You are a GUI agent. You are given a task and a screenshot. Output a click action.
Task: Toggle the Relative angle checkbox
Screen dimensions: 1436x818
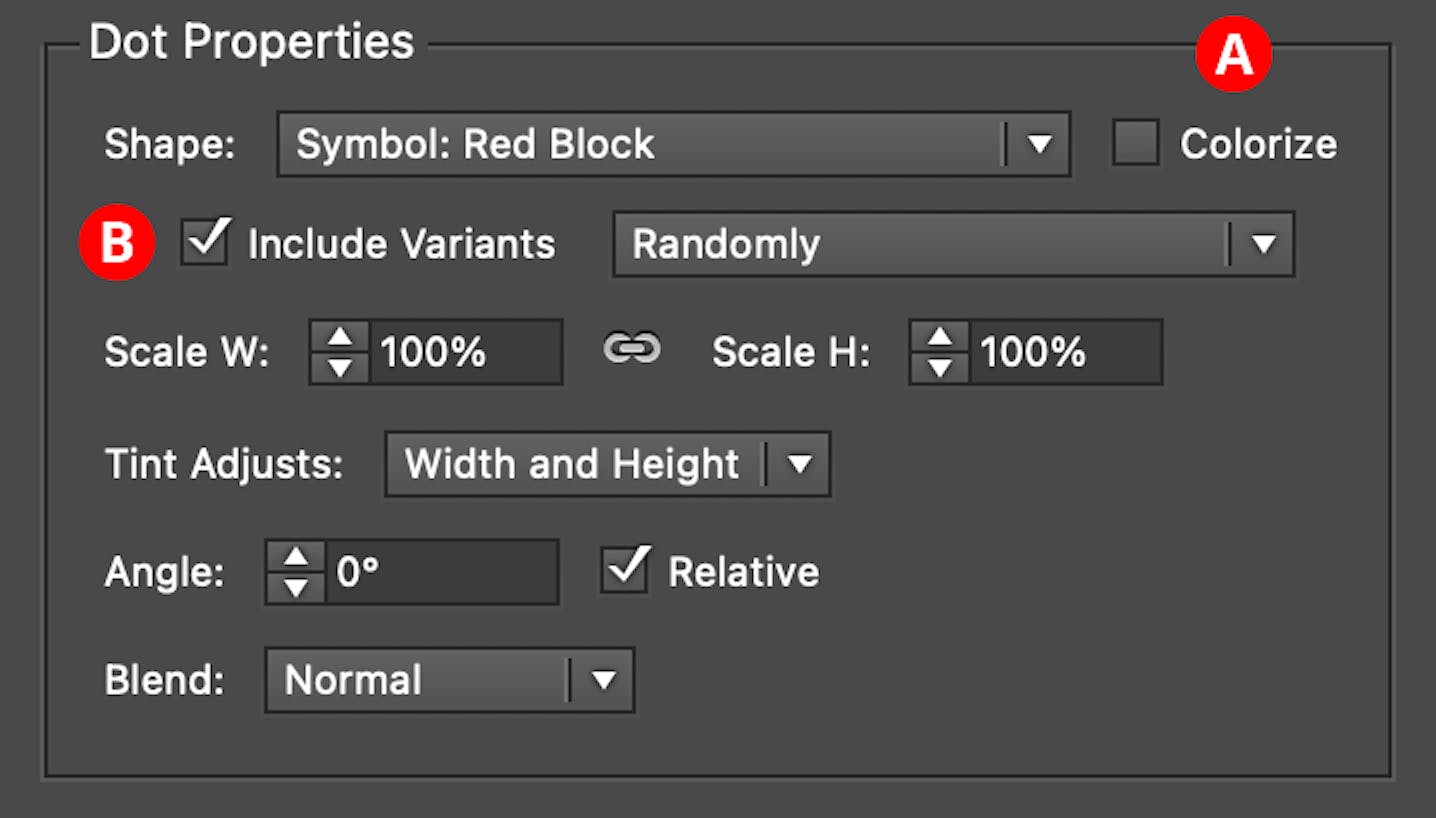[x=625, y=570]
